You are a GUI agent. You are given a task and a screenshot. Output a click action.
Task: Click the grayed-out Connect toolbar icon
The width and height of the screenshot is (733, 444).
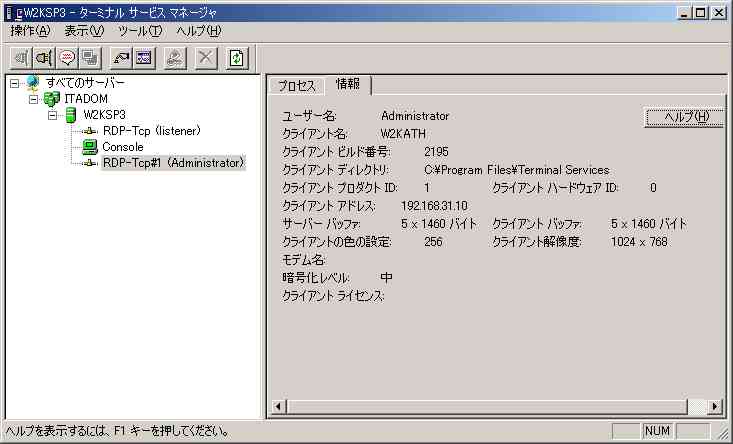pos(21,58)
